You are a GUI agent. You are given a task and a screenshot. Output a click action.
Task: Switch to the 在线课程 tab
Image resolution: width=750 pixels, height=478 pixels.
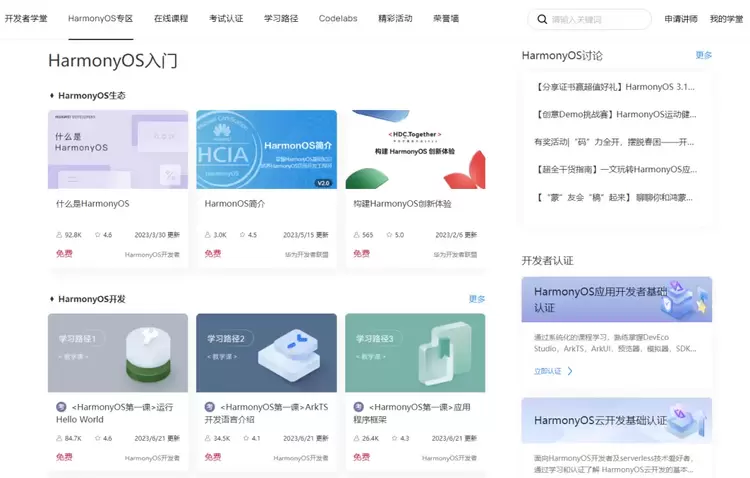click(170, 19)
